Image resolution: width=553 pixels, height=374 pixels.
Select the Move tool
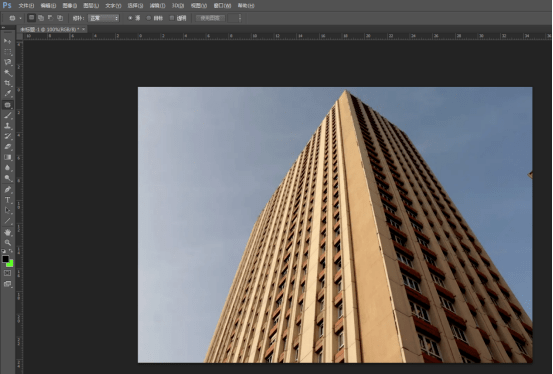pyautogui.click(x=7, y=41)
